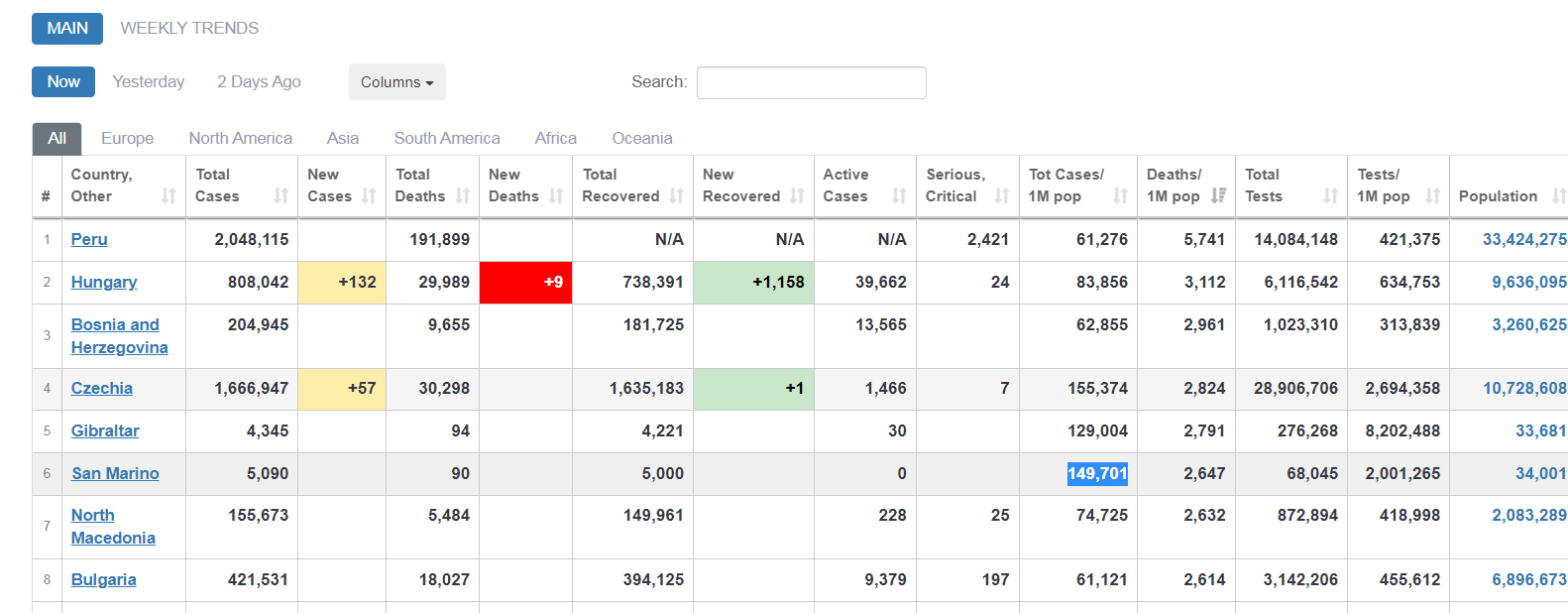Sort by Active Cases using arrow icon
Image resolution: width=1568 pixels, height=613 pixels.
899,196
